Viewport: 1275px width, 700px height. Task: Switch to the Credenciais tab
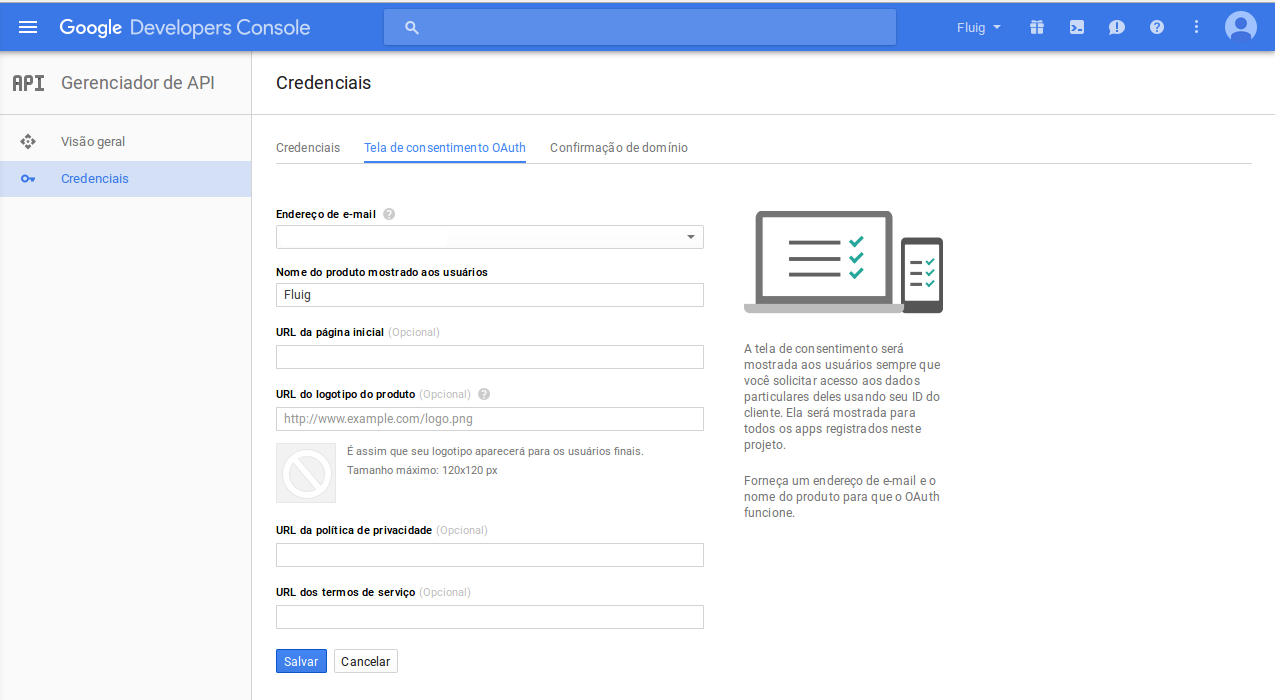point(308,147)
